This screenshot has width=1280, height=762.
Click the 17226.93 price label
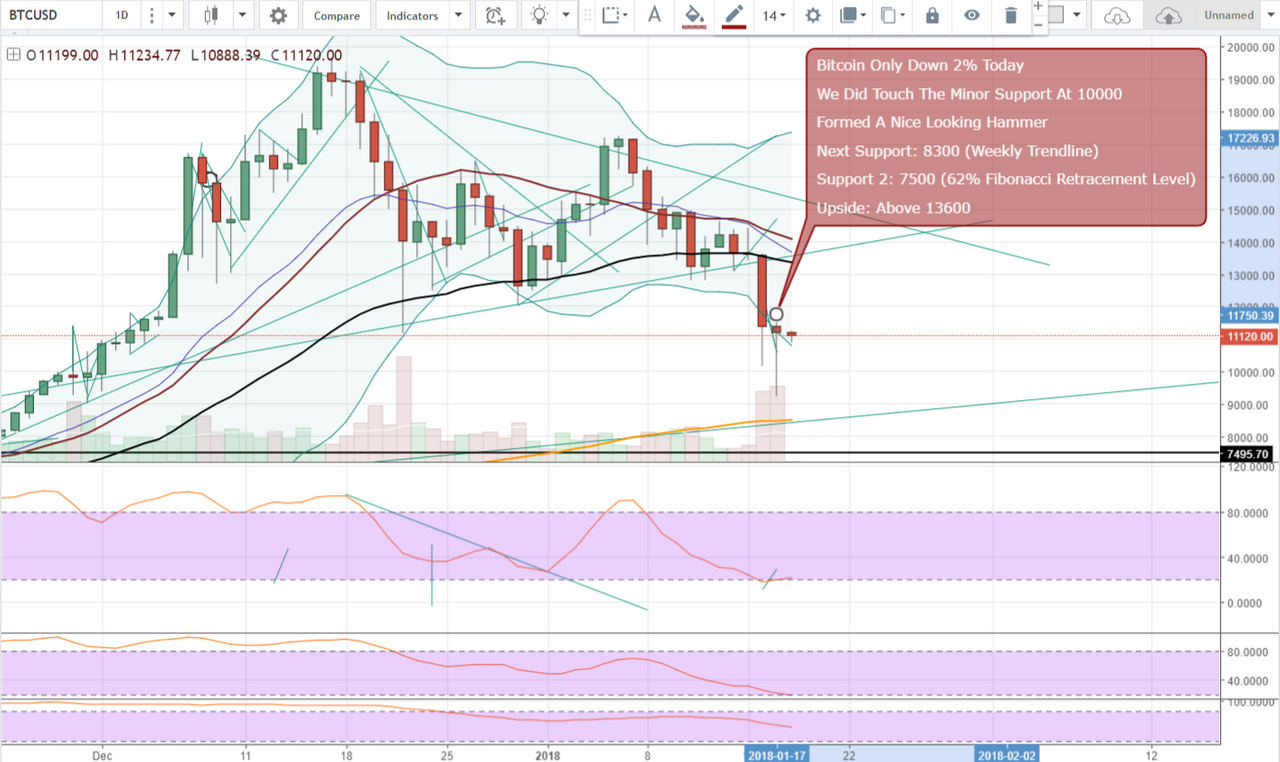tap(1250, 138)
